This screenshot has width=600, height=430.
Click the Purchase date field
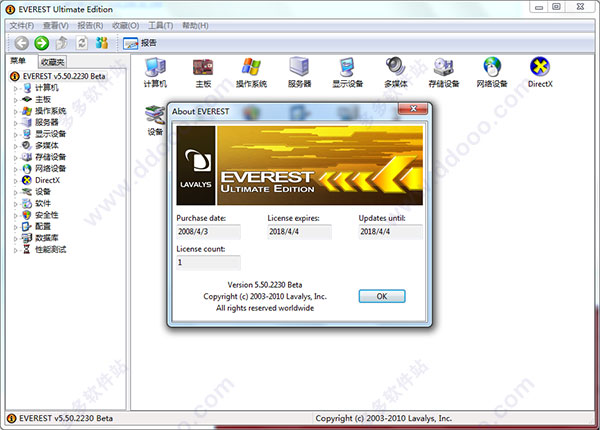tap(209, 231)
